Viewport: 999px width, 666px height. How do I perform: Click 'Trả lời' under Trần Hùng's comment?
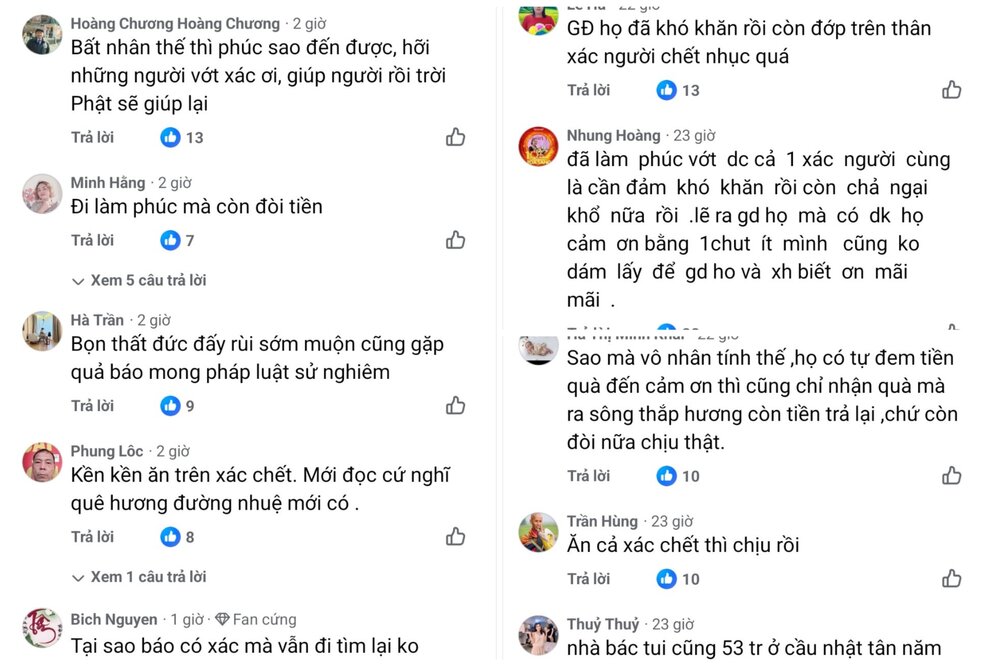[588, 578]
